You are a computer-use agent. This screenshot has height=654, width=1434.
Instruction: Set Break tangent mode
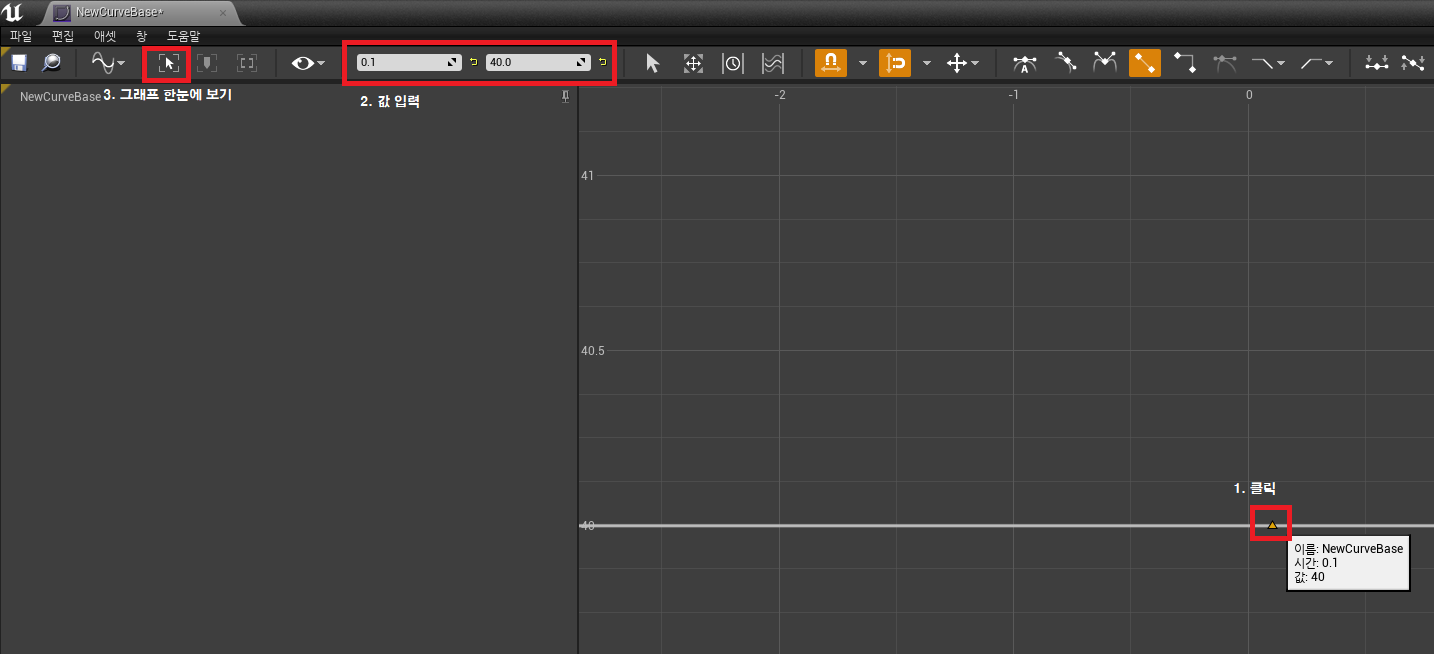click(x=1104, y=63)
